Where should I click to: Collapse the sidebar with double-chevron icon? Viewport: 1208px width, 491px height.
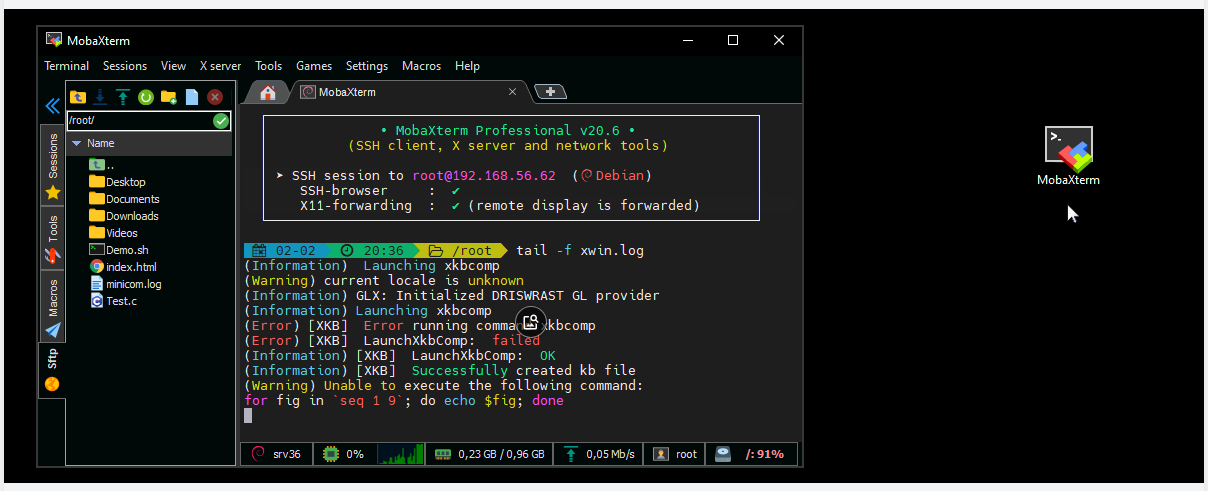pos(53,105)
